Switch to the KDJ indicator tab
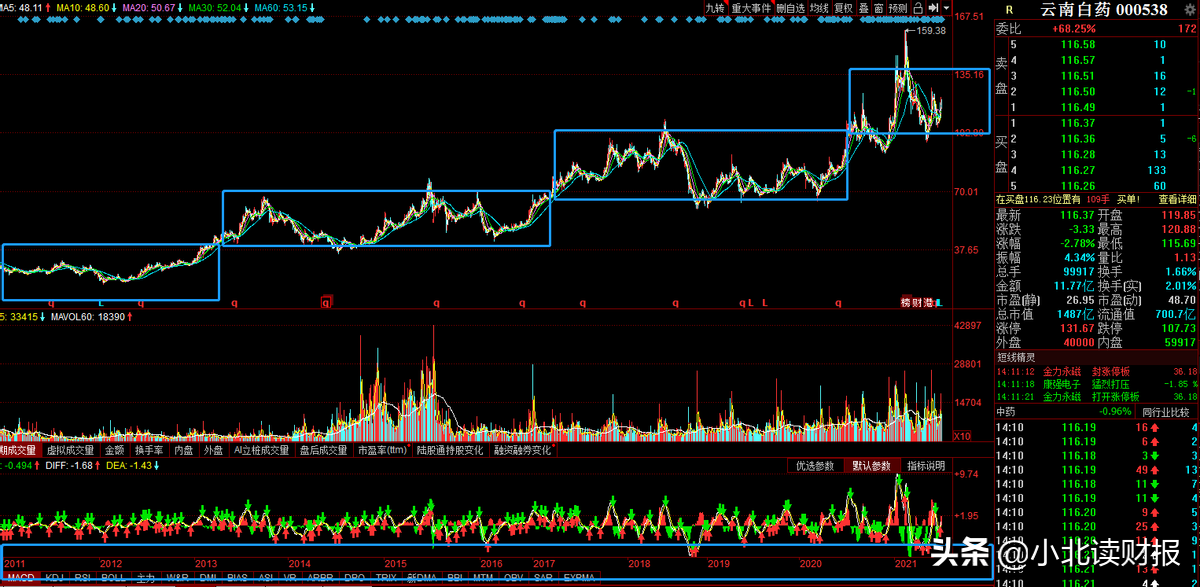Screen dimensions: 1200x587 point(54,578)
